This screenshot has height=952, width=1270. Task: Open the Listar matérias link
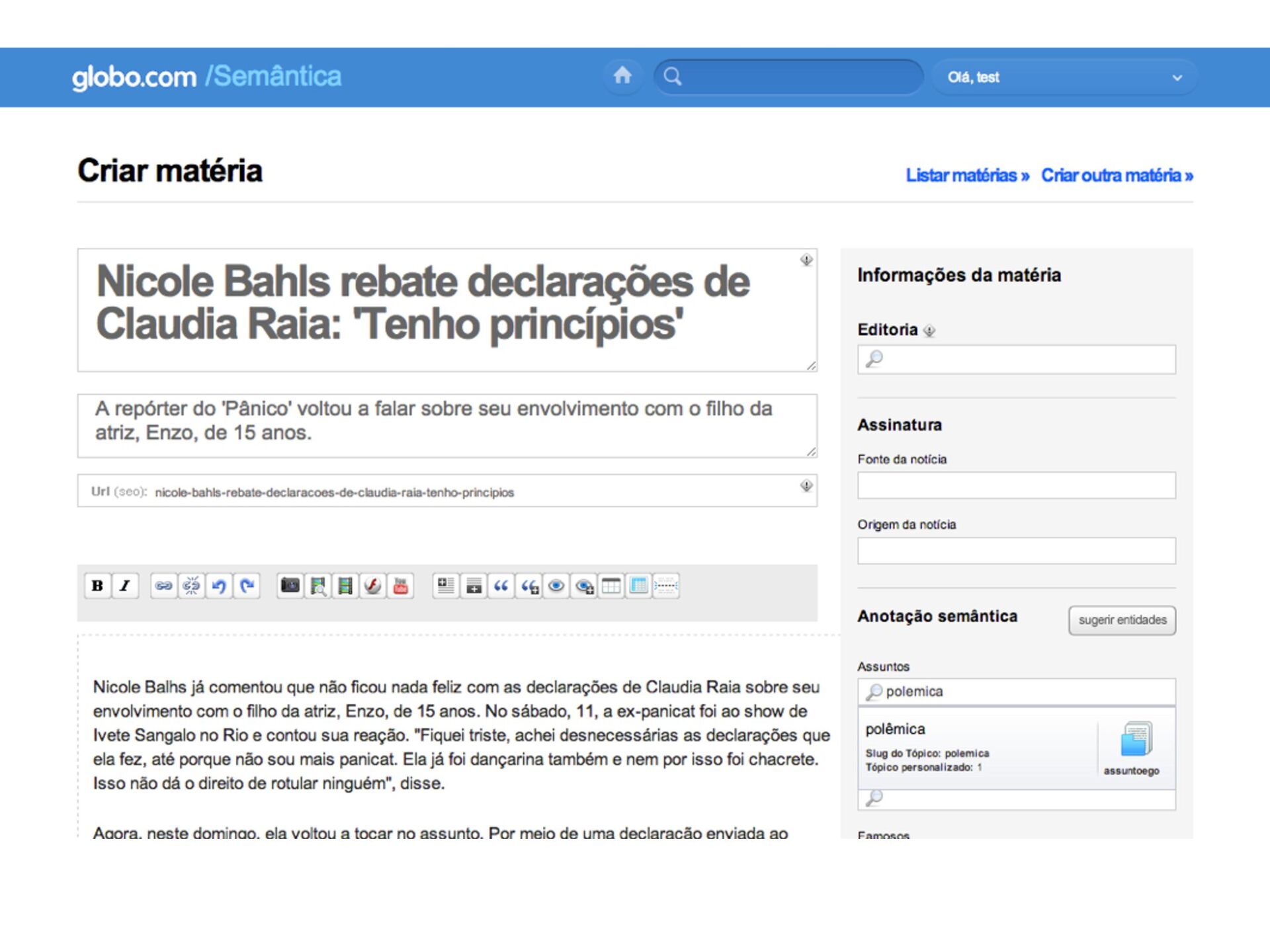(x=967, y=175)
